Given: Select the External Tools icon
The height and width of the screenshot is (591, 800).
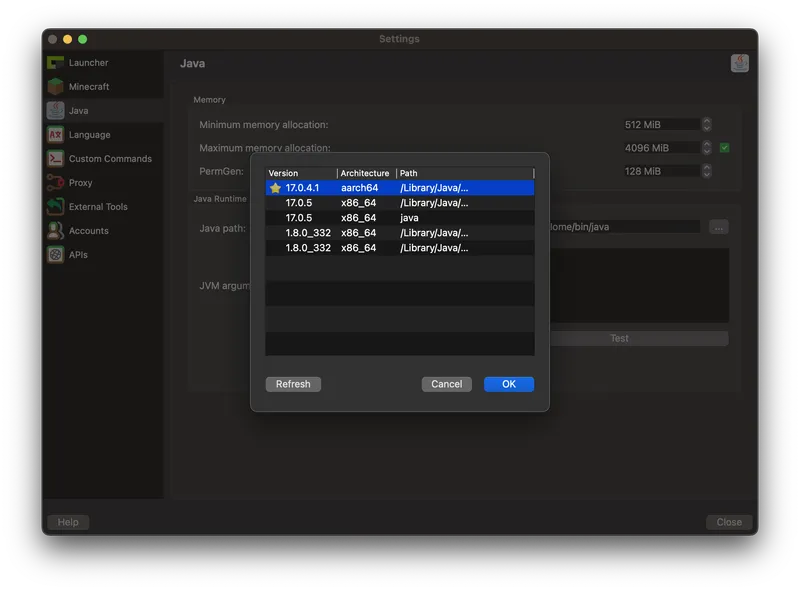Looking at the screenshot, I should [x=55, y=207].
